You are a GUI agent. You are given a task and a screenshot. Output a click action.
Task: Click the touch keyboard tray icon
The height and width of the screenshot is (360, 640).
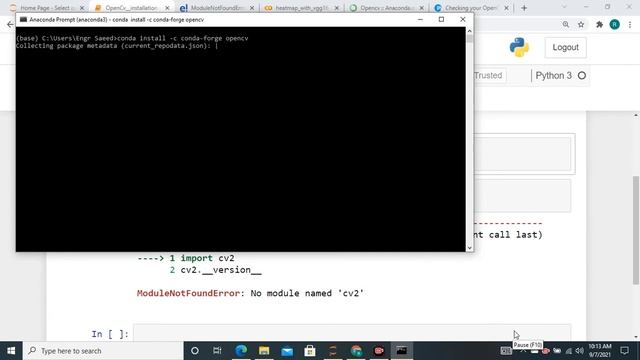[x=506, y=351]
